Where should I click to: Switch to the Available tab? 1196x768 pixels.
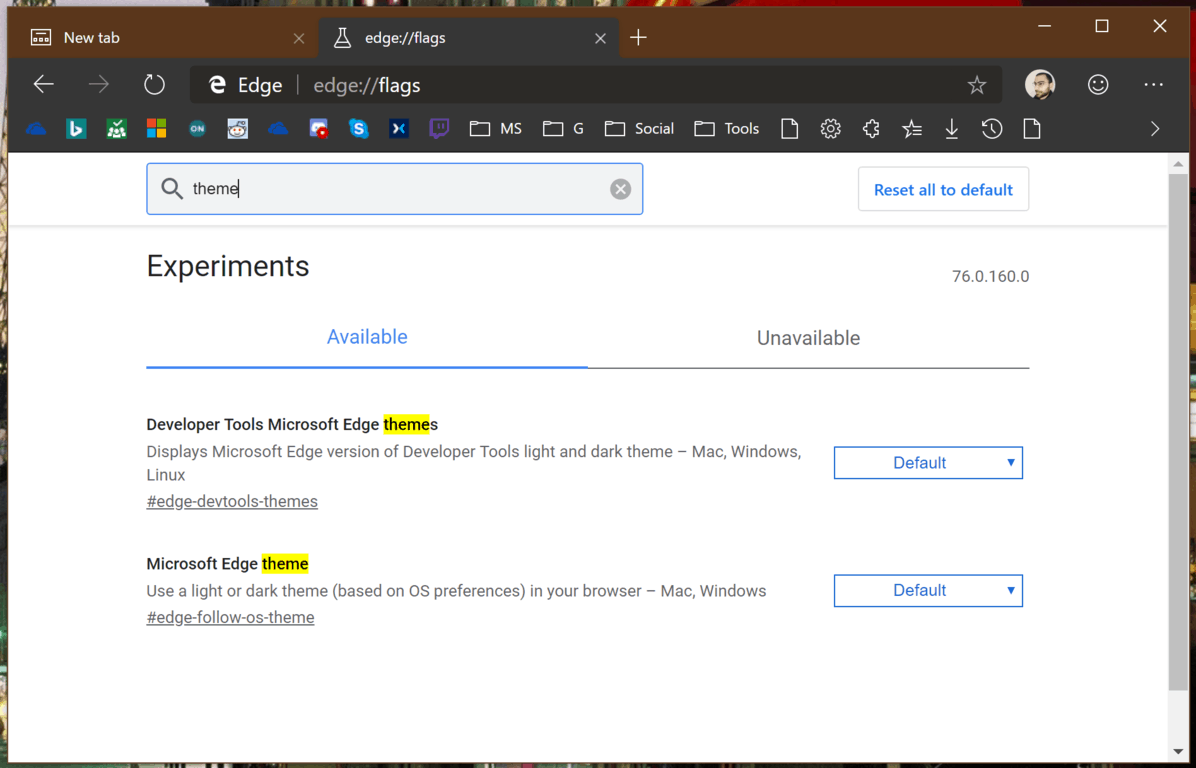click(x=367, y=337)
